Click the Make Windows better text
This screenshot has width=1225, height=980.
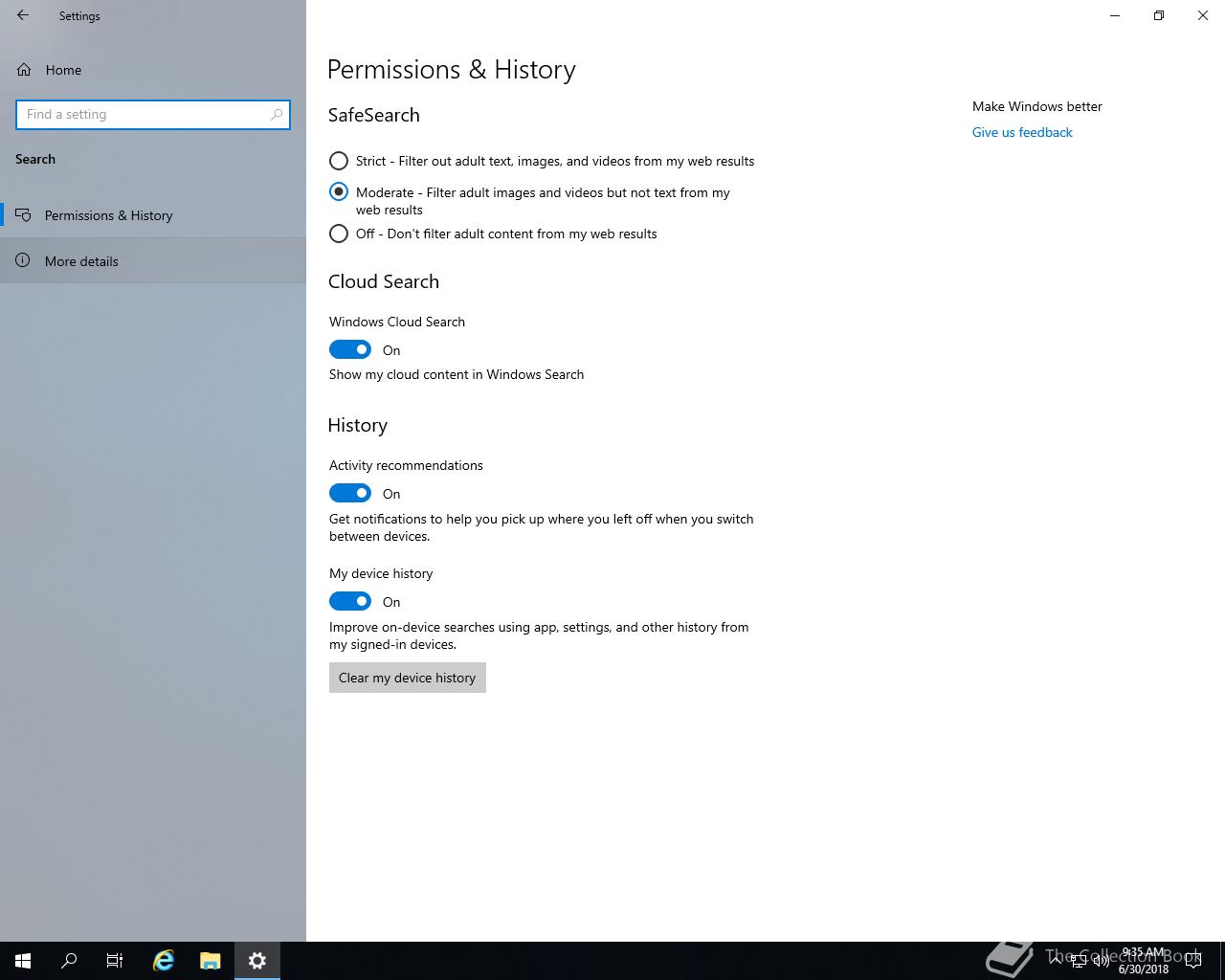point(1037,106)
